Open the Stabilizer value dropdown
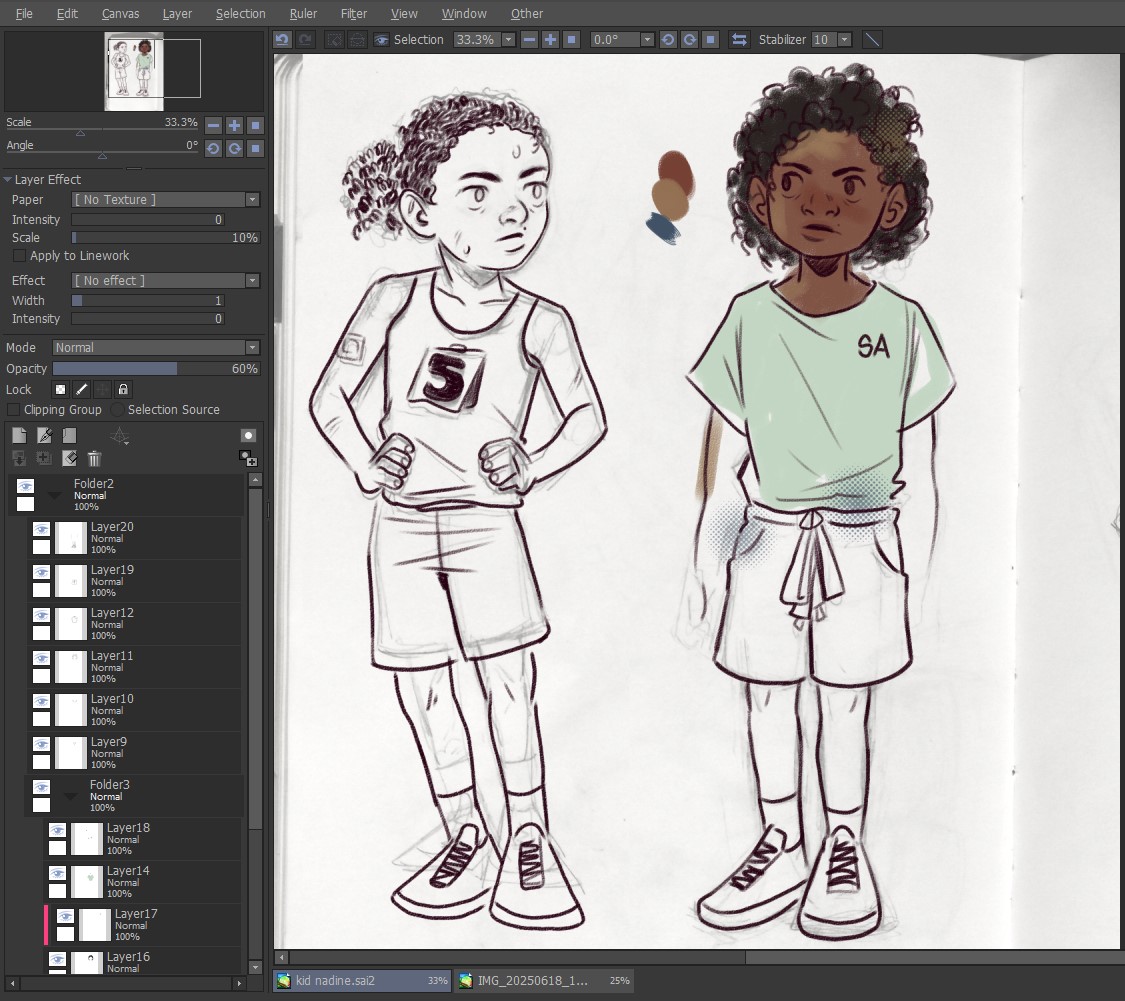The height and width of the screenshot is (1001, 1125). [844, 39]
